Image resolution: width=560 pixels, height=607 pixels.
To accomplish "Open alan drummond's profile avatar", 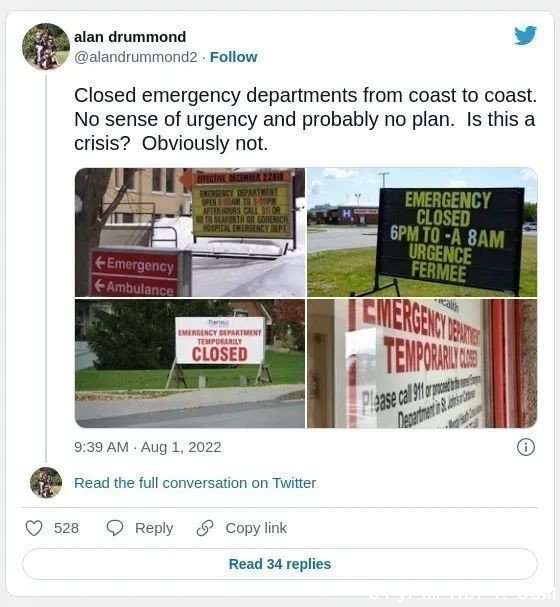I will point(46,46).
